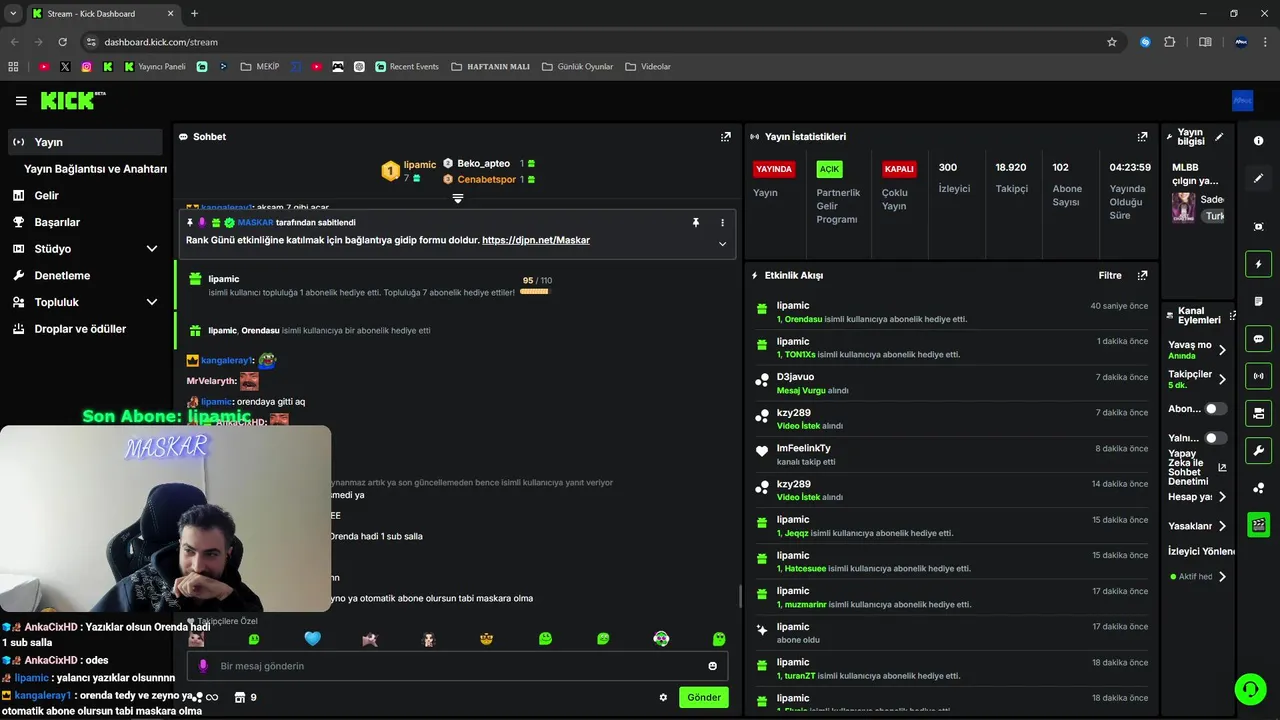Click the dashboard.kick.com address bar
1280x720 pixels.
(x=600, y=42)
